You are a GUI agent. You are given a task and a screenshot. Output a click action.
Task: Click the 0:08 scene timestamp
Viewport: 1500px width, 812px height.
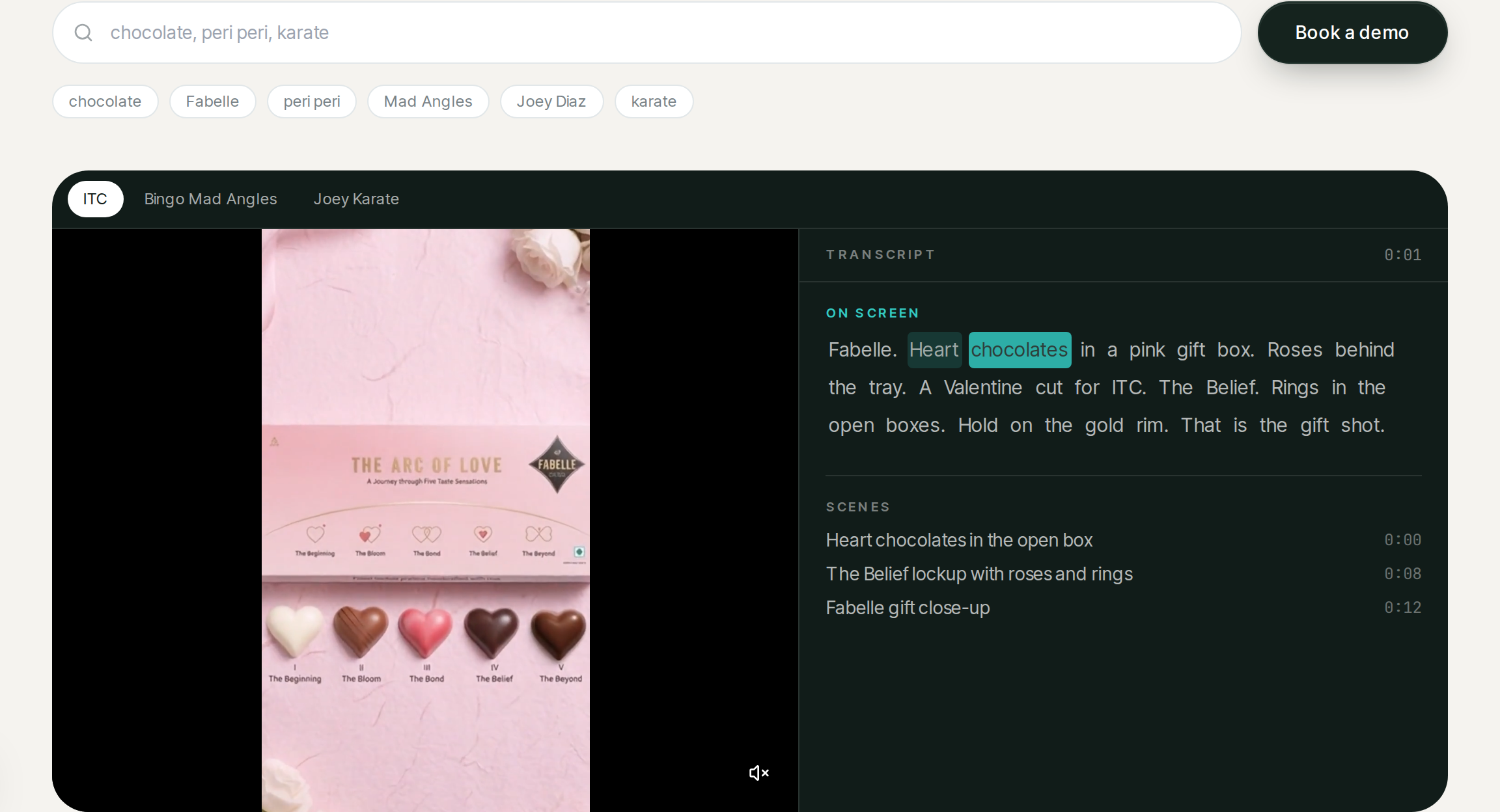click(1402, 574)
